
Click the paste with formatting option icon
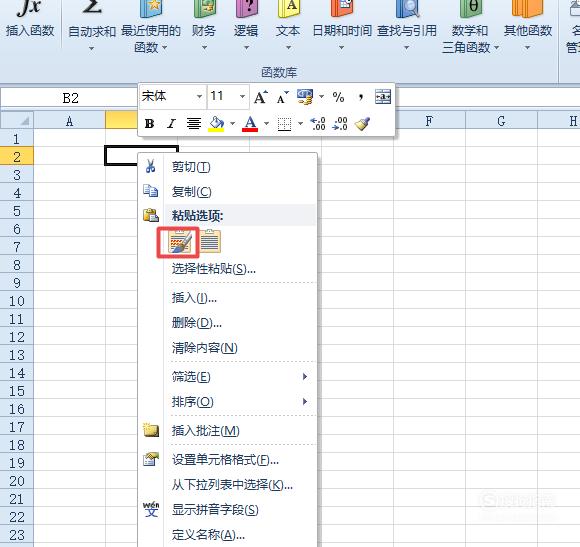(179, 242)
